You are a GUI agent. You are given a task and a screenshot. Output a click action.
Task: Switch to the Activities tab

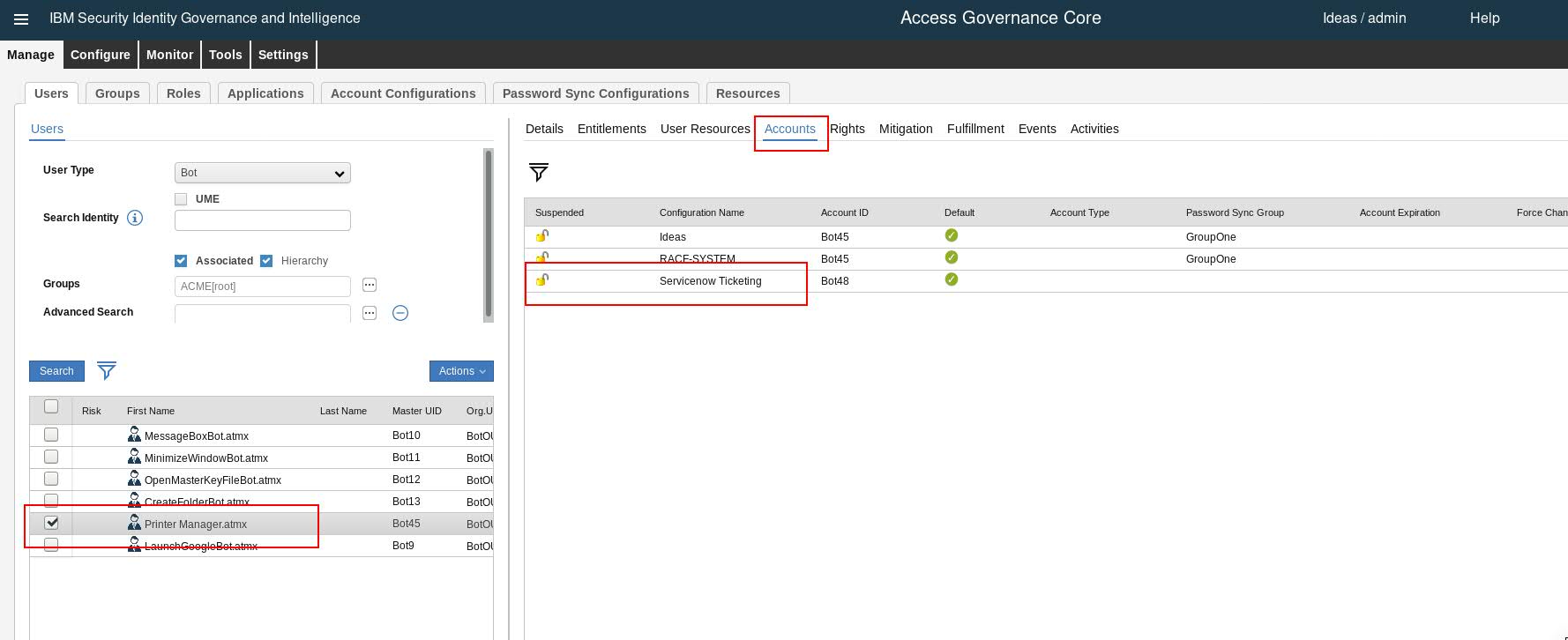(1094, 129)
